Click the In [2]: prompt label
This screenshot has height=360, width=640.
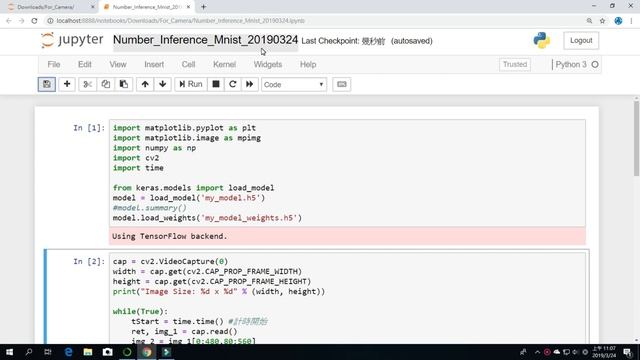coord(89,262)
